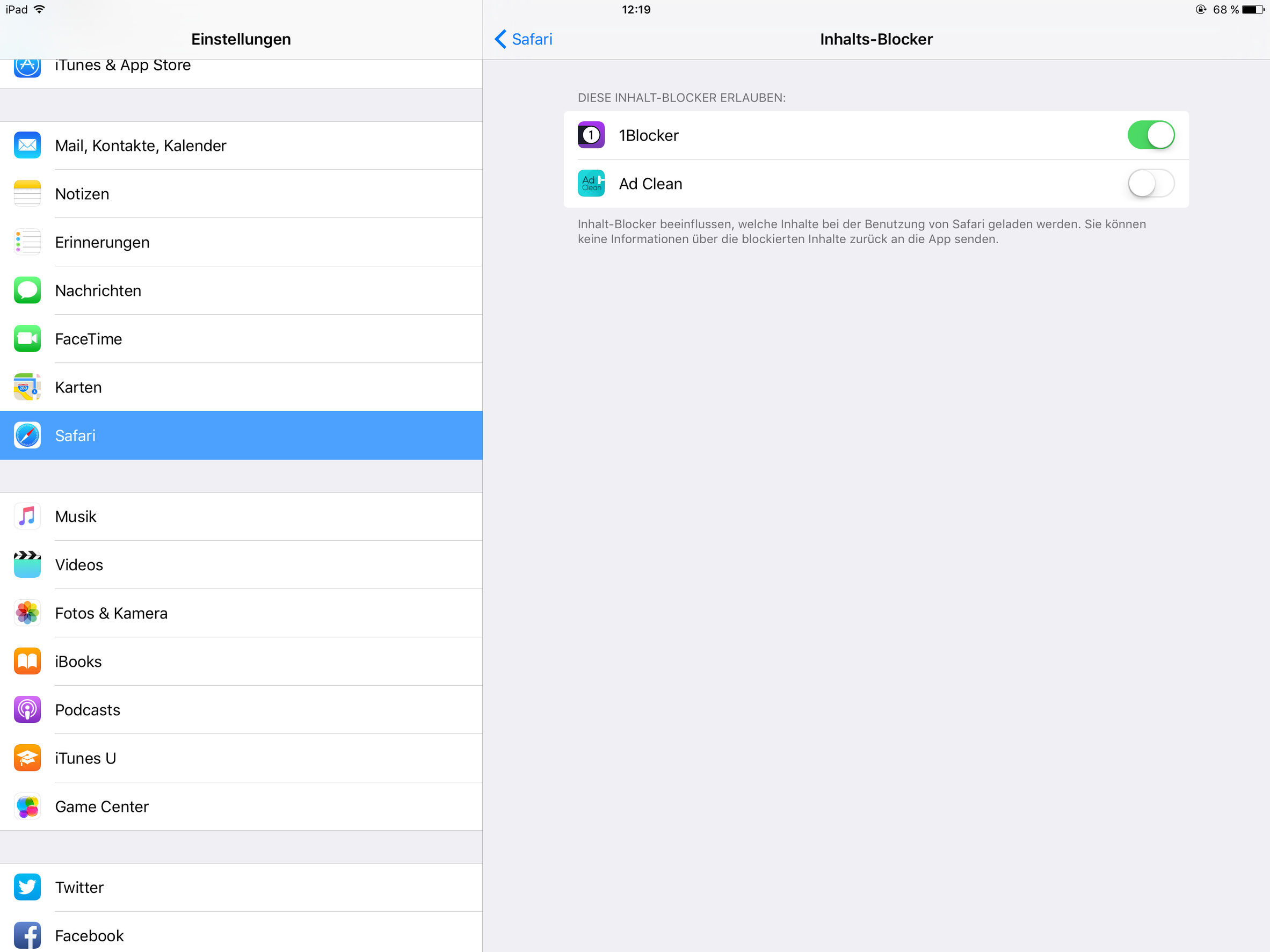Open Mail, Kontakte, Kalender settings

pyautogui.click(x=141, y=146)
